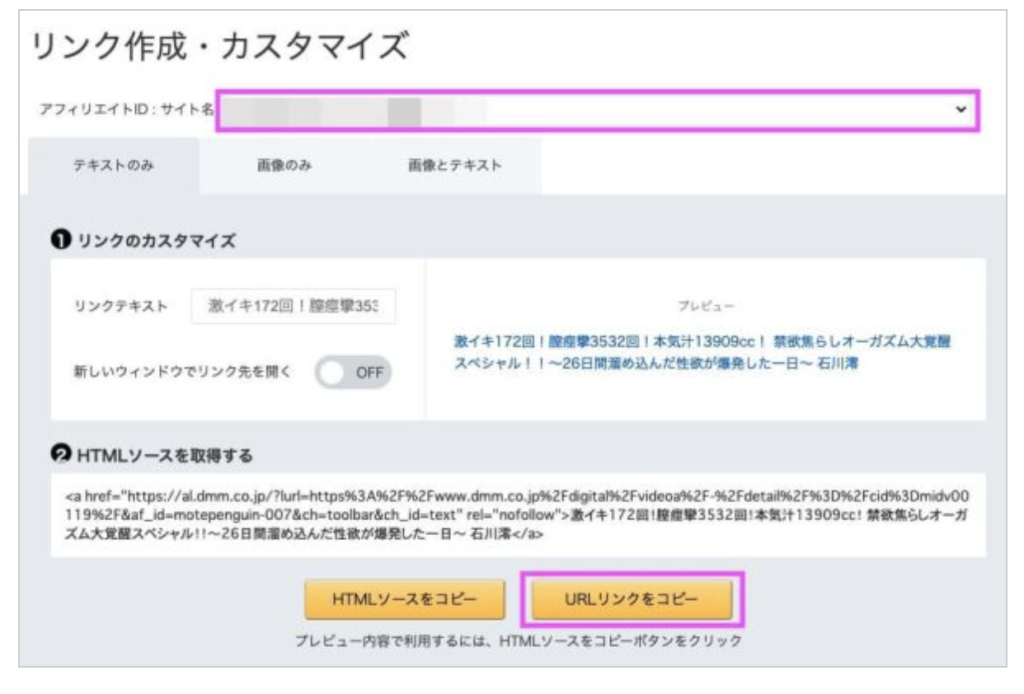Viewport: 1024px width, 694px height.
Task: Click the white knob of the OFF toggle
Action: click(x=334, y=372)
